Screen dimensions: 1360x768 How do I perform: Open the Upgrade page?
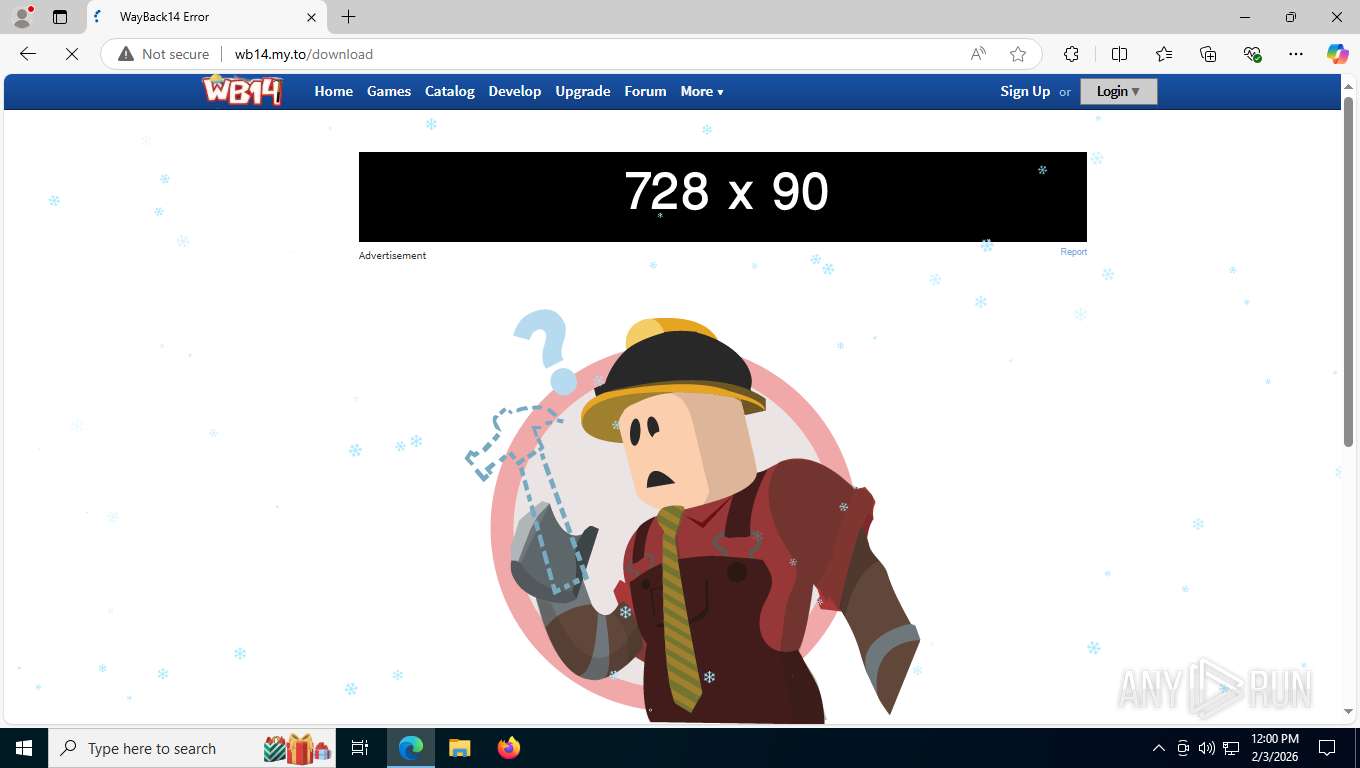583,91
